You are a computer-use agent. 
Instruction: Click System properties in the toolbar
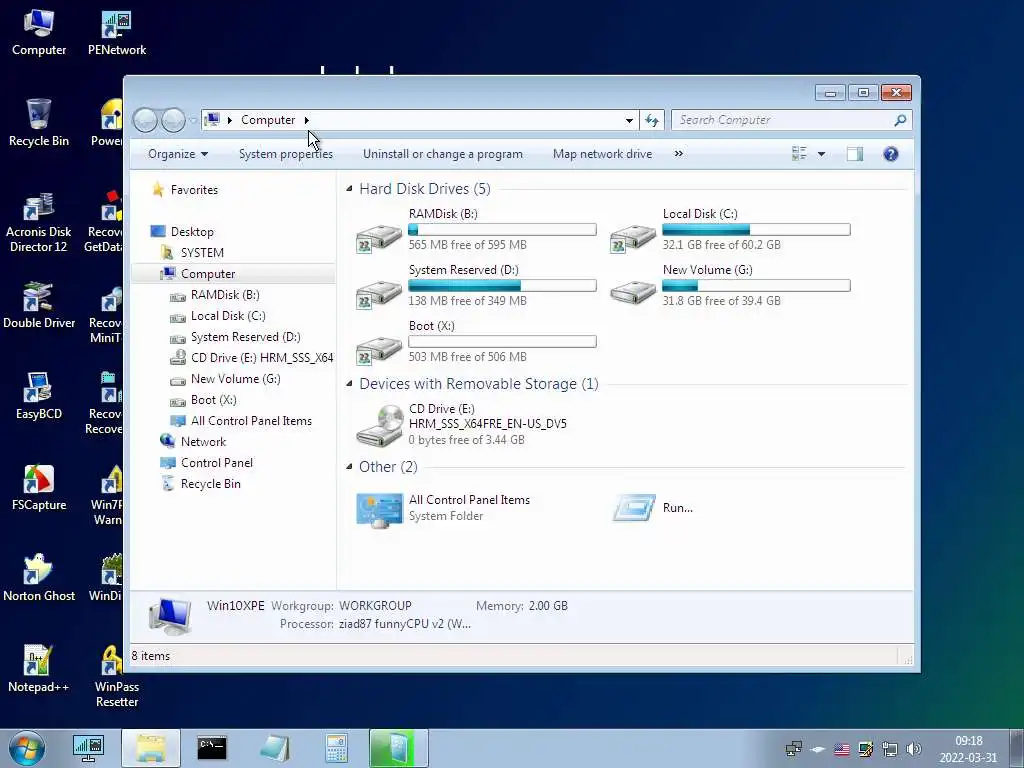point(285,154)
